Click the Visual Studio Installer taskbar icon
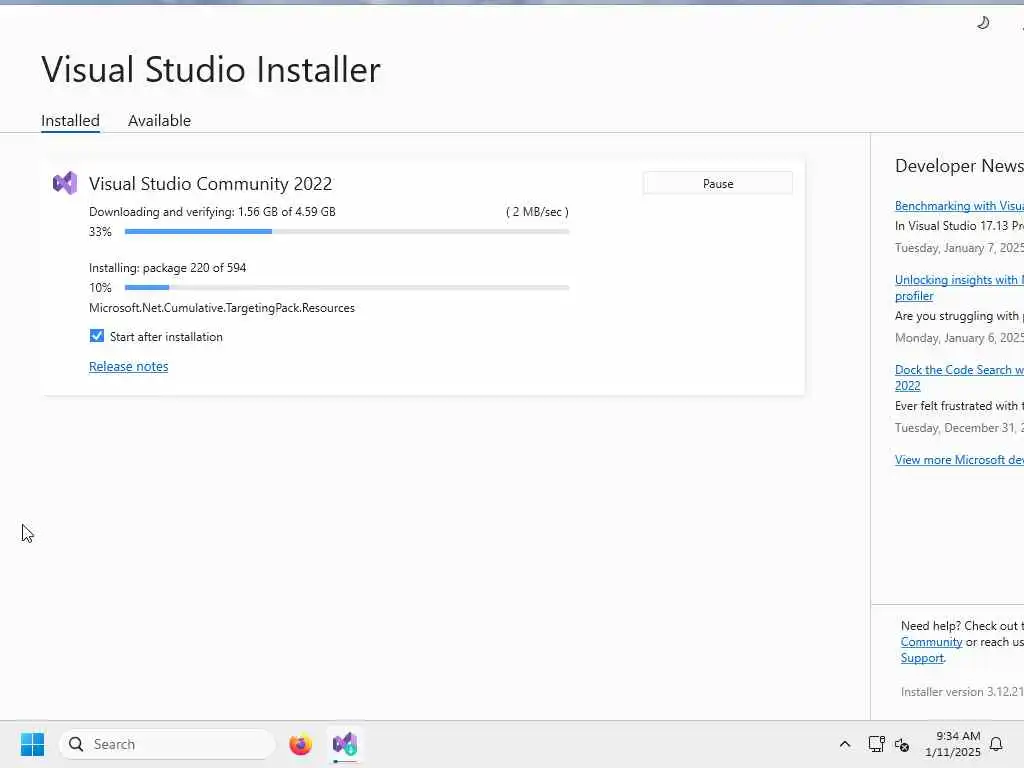 coord(345,744)
